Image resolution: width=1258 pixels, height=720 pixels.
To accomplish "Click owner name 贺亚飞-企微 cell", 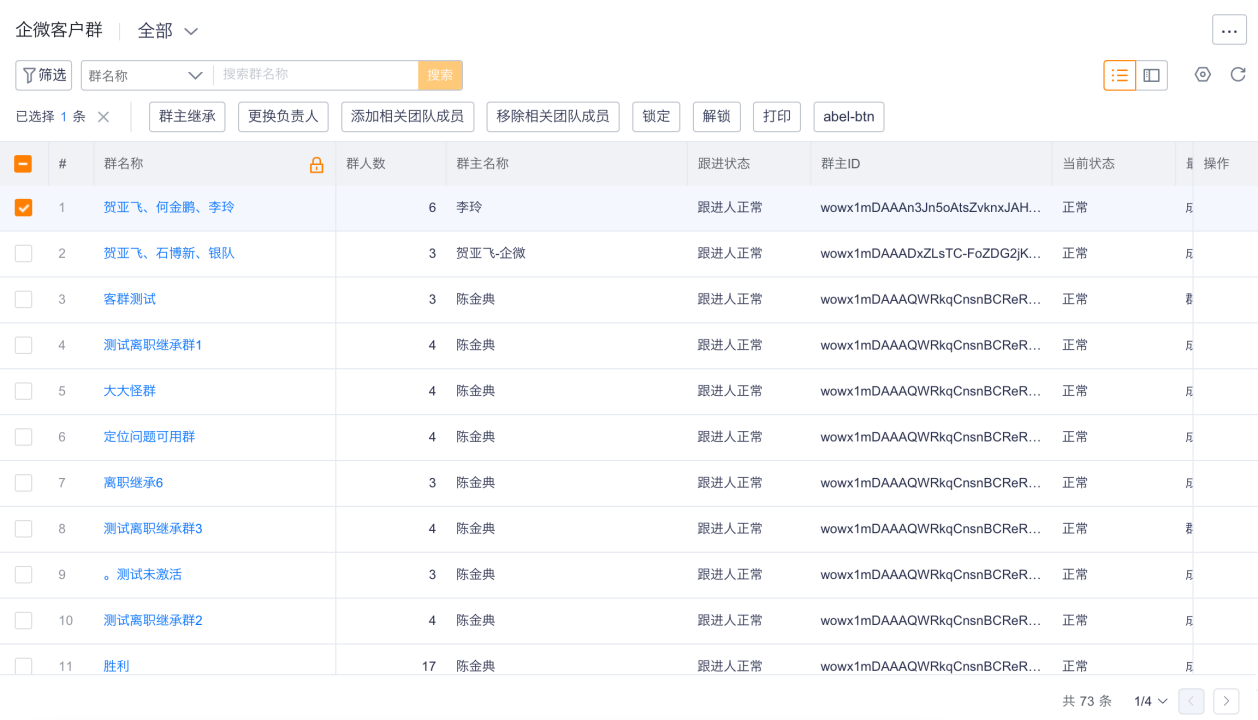I will [x=491, y=253].
